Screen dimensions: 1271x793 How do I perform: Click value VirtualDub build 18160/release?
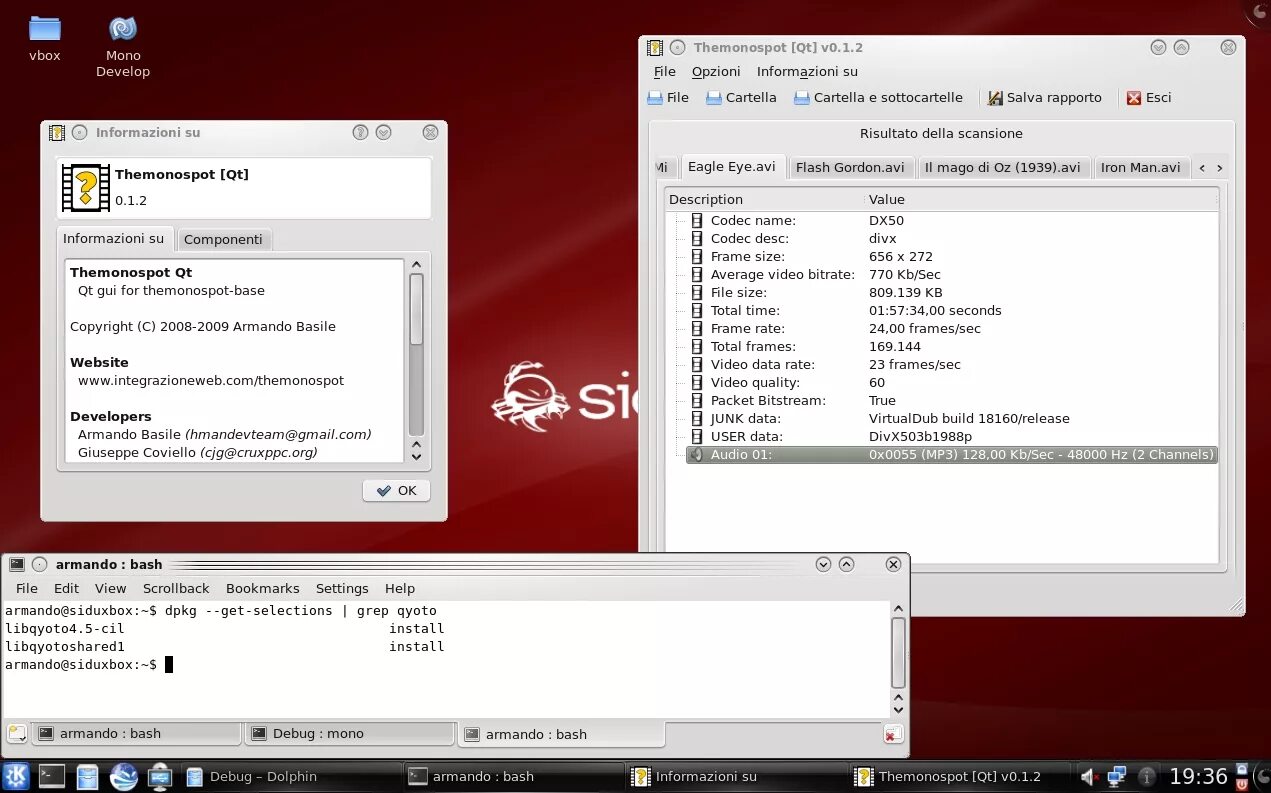[x=969, y=418]
